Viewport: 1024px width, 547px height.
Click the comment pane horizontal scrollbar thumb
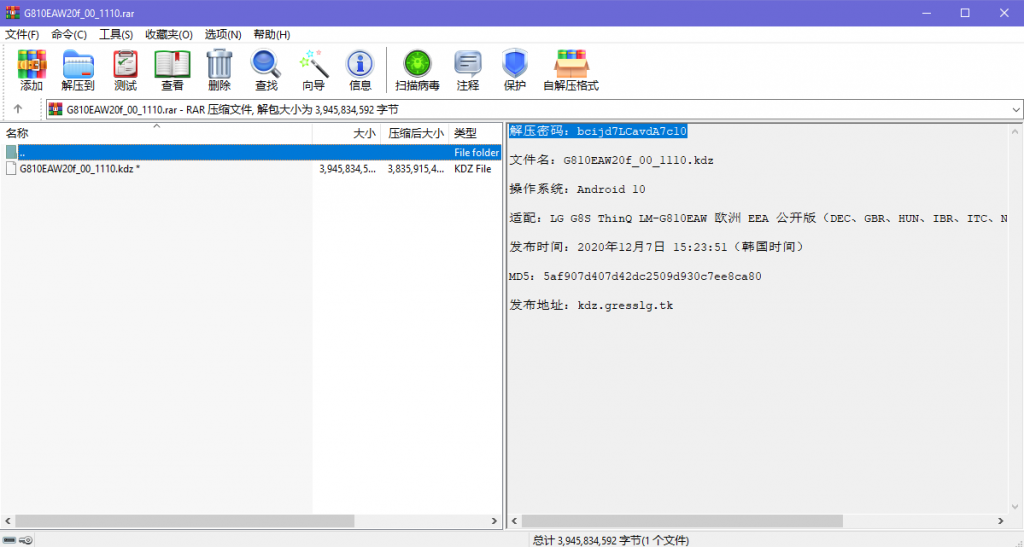point(682,521)
